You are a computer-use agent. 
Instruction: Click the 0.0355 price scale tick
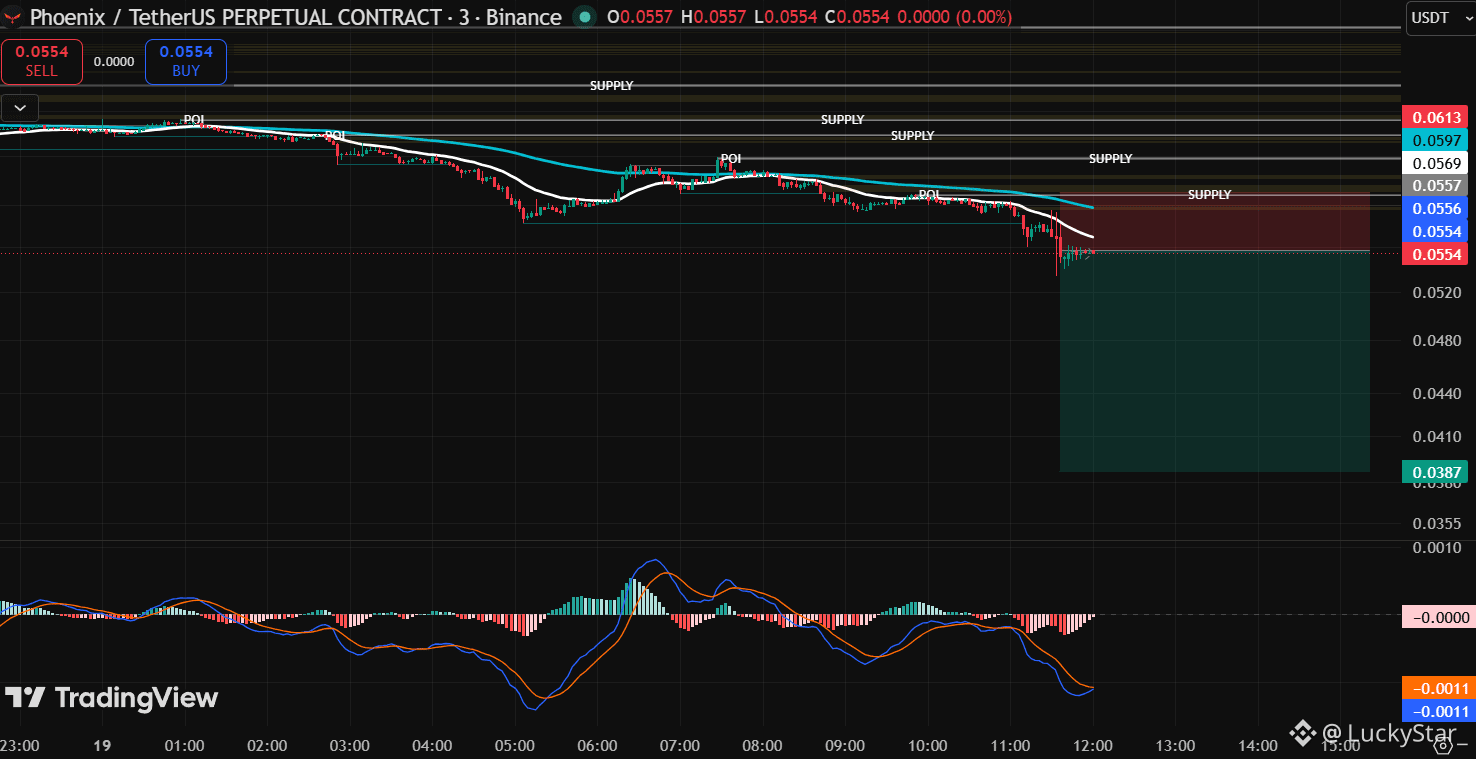click(x=1437, y=523)
